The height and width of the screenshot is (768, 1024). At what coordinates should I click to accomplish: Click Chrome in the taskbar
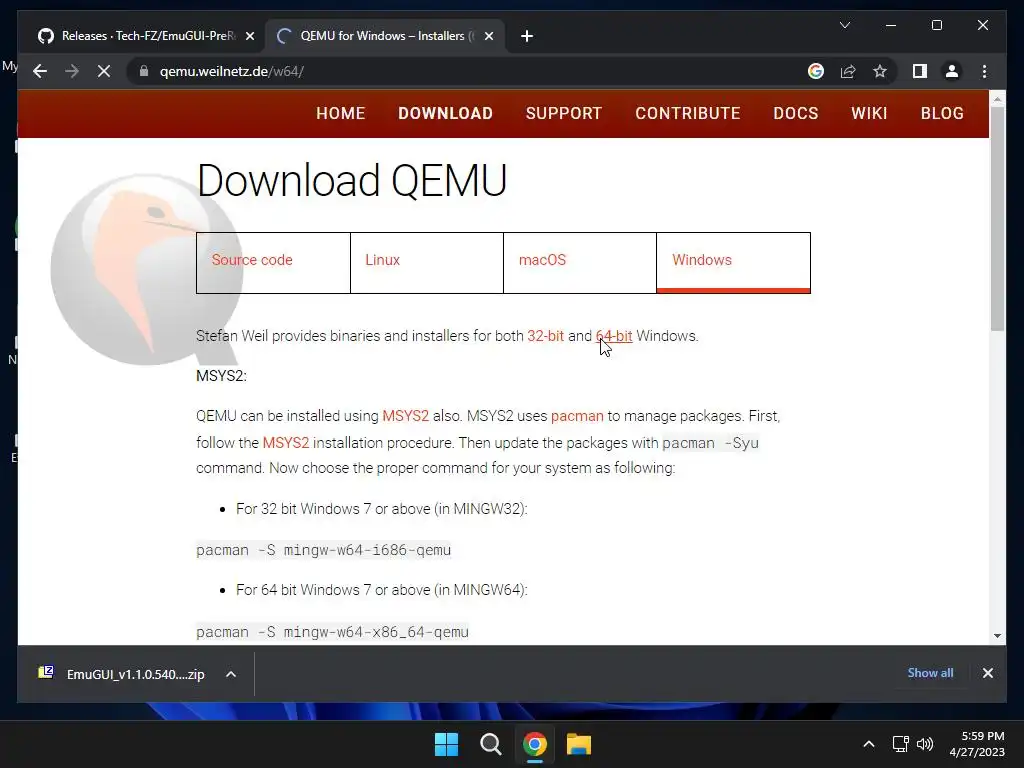tap(534, 744)
